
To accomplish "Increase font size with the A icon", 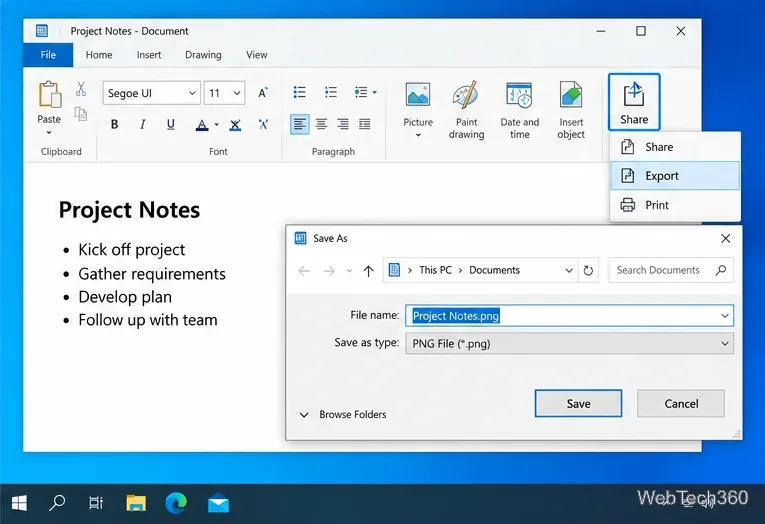I will (x=263, y=93).
